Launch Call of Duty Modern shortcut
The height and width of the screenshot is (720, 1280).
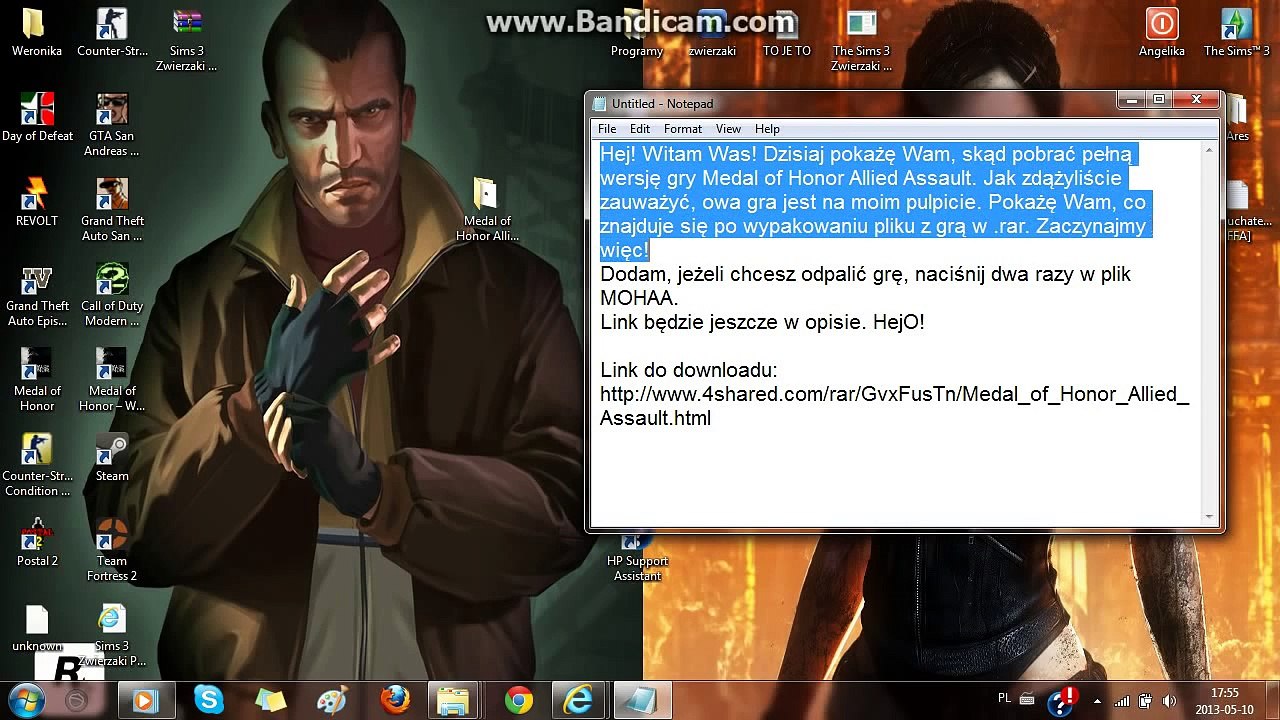tap(112, 295)
